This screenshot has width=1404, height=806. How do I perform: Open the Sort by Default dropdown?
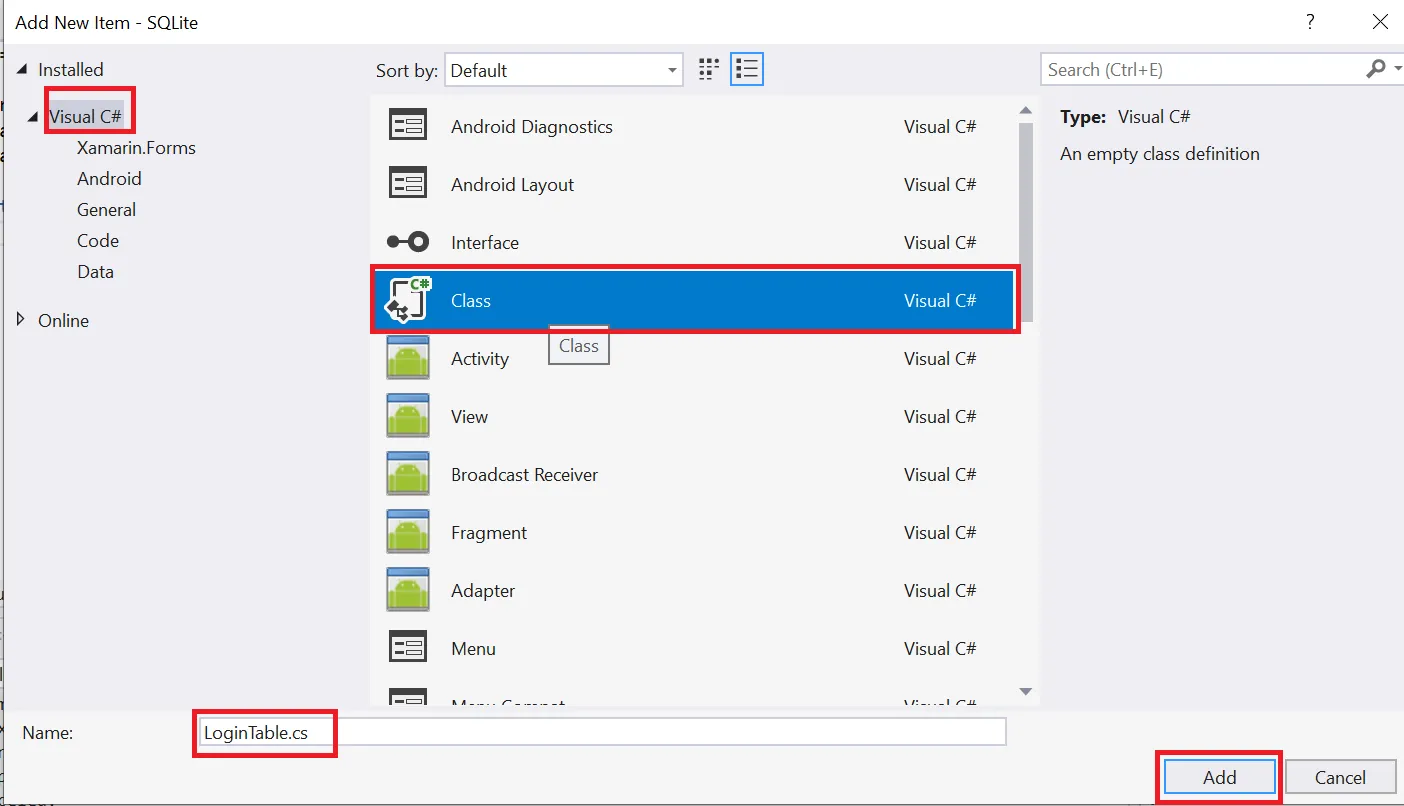tap(564, 70)
